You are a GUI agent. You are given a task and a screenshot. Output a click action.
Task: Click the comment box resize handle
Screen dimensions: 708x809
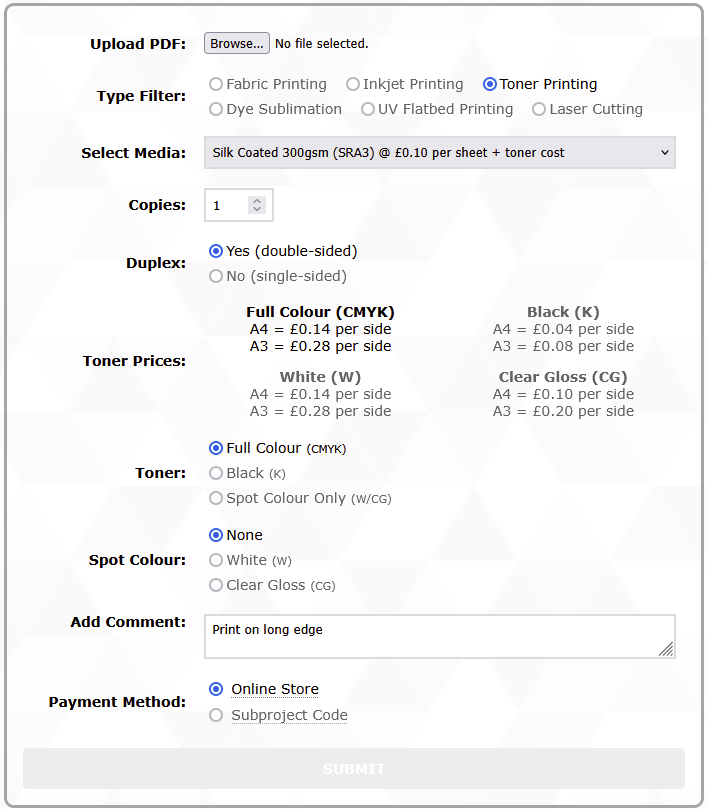coord(667,650)
